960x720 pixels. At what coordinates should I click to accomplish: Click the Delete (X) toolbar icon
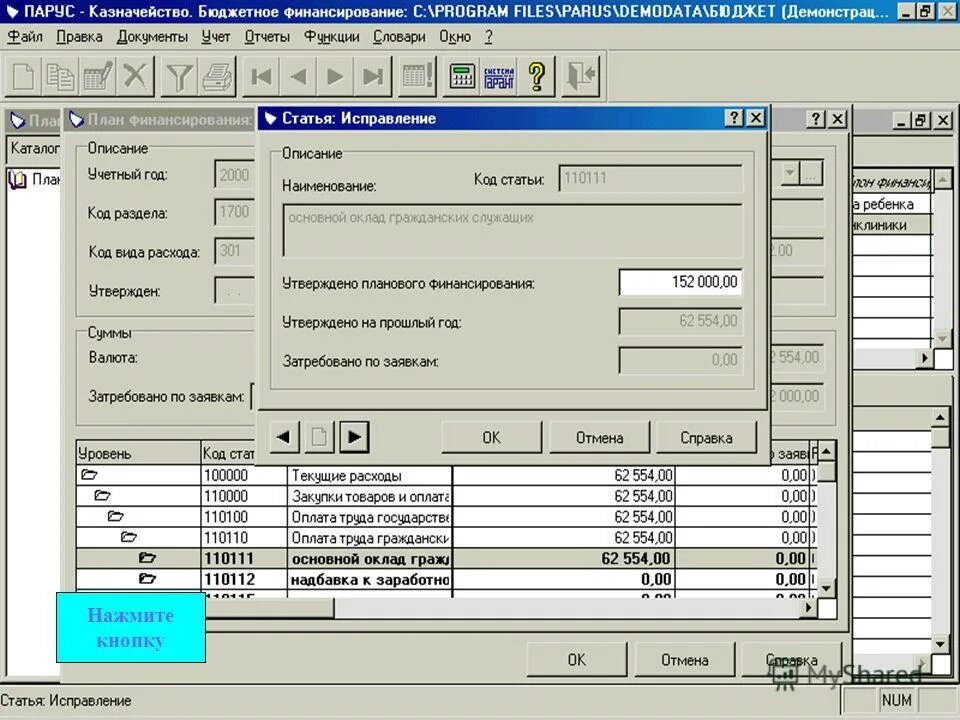pyautogui.click(x=135, y=77)
